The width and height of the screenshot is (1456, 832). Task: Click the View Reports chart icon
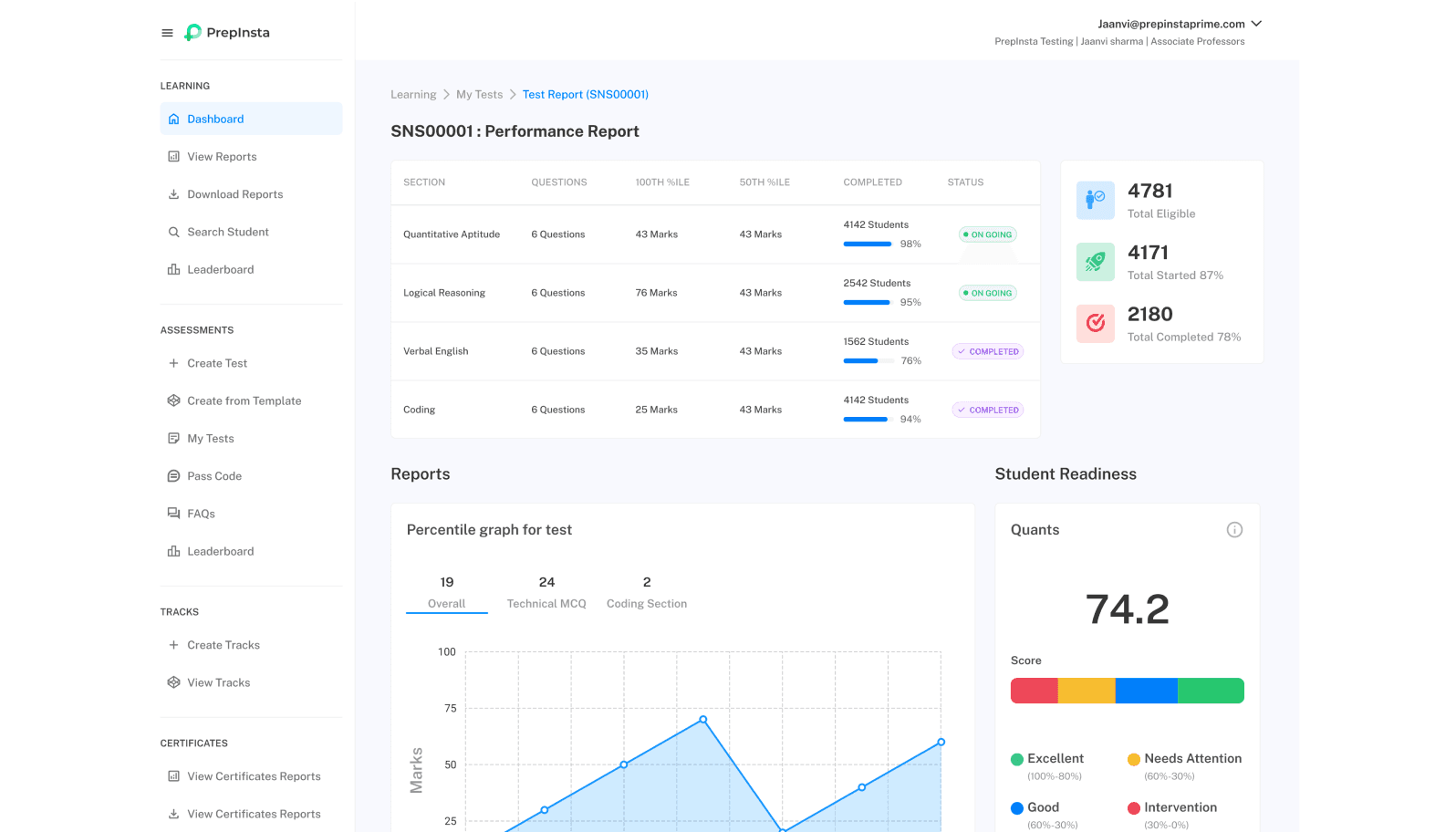[x=173, y=157]
